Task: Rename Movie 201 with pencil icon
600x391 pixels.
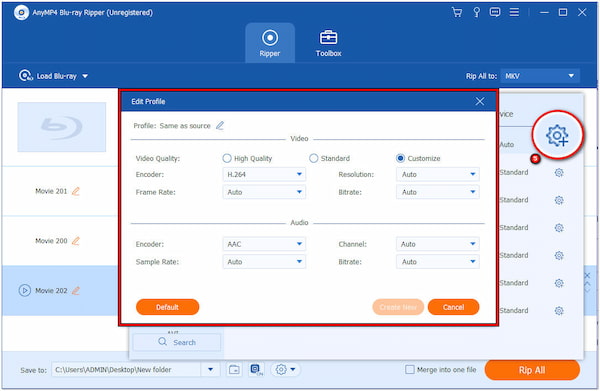Action: 76,191
